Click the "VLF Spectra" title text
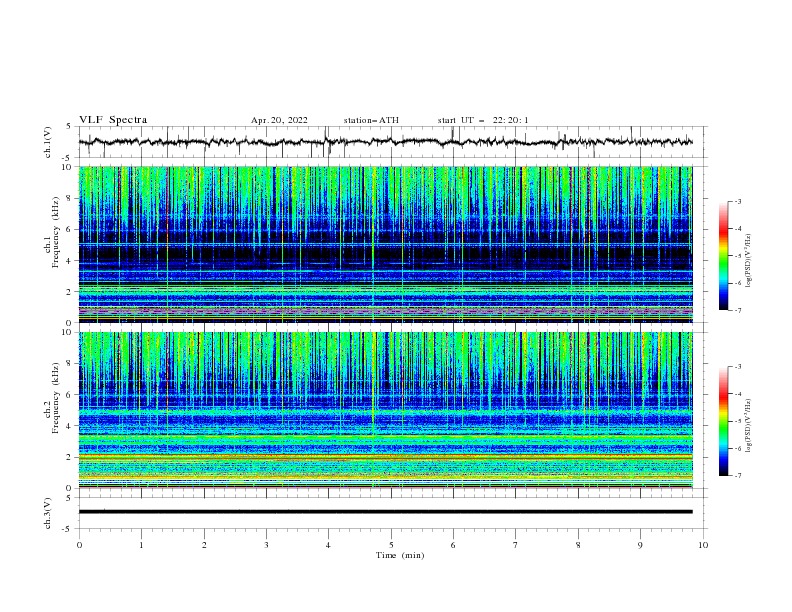 click(x=113, y=120)
